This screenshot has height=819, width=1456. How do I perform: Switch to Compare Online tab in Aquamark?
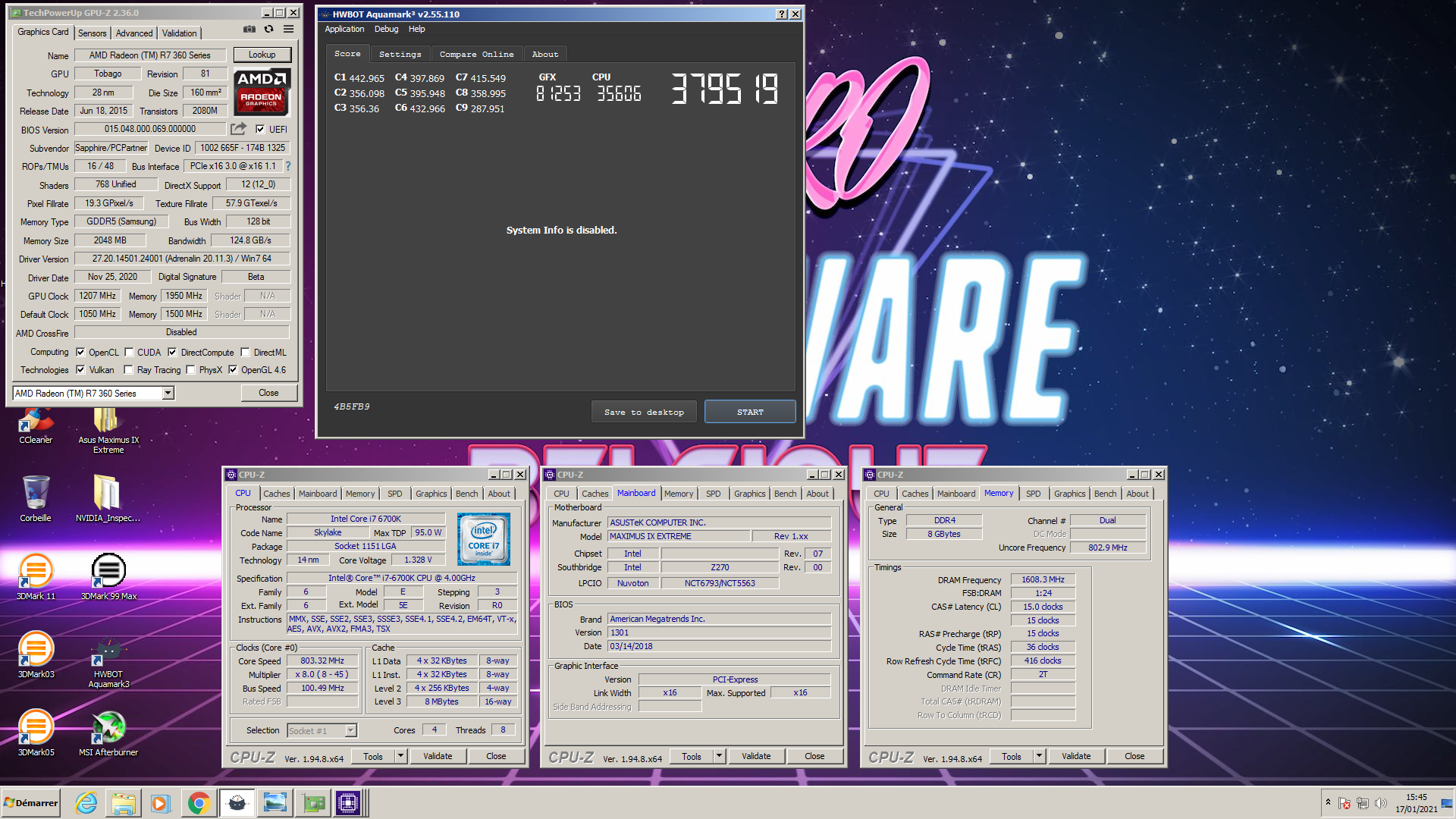pyautogui.click(x=476, y=54)
